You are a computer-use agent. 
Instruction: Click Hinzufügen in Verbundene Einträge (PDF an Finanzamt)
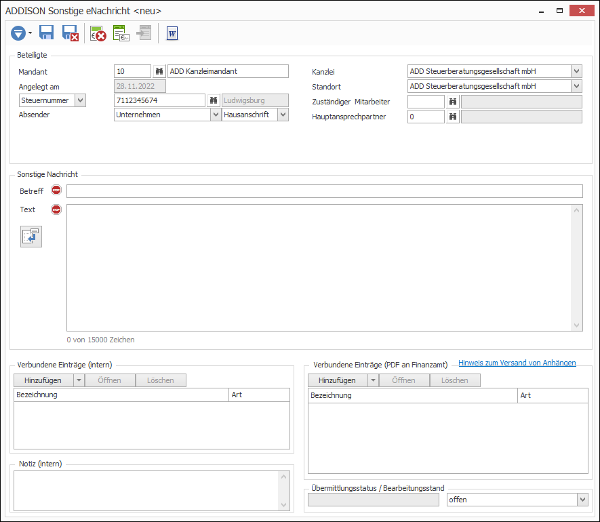point(338,380)
